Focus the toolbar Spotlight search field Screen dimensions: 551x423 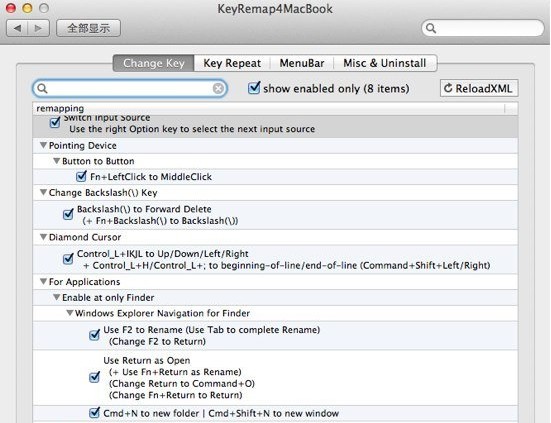[482, 28]
